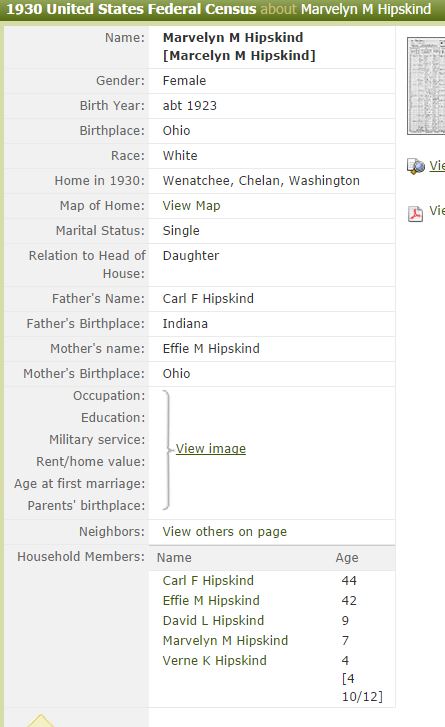Open View others on page link
Image resolution: width=445 pixels, height=727 pixels.
click(224, 532)
